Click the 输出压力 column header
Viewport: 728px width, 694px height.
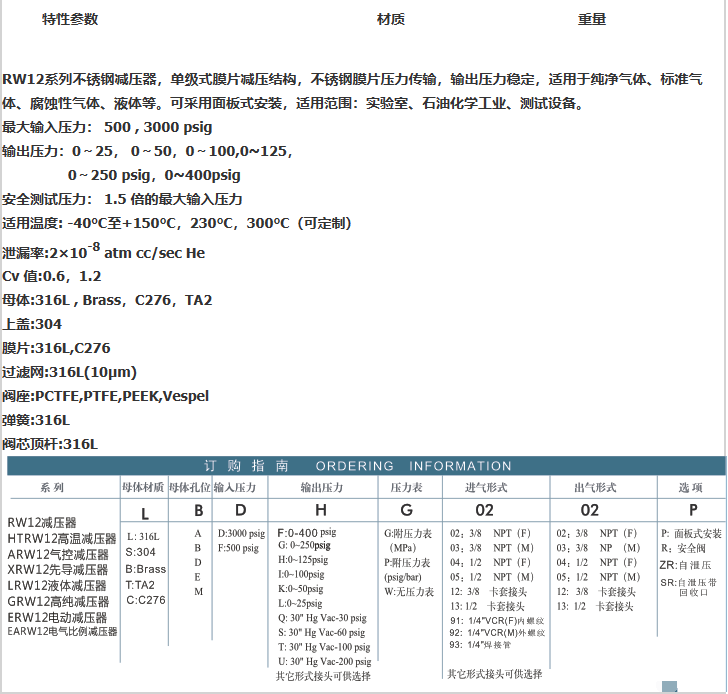point(322,487)
